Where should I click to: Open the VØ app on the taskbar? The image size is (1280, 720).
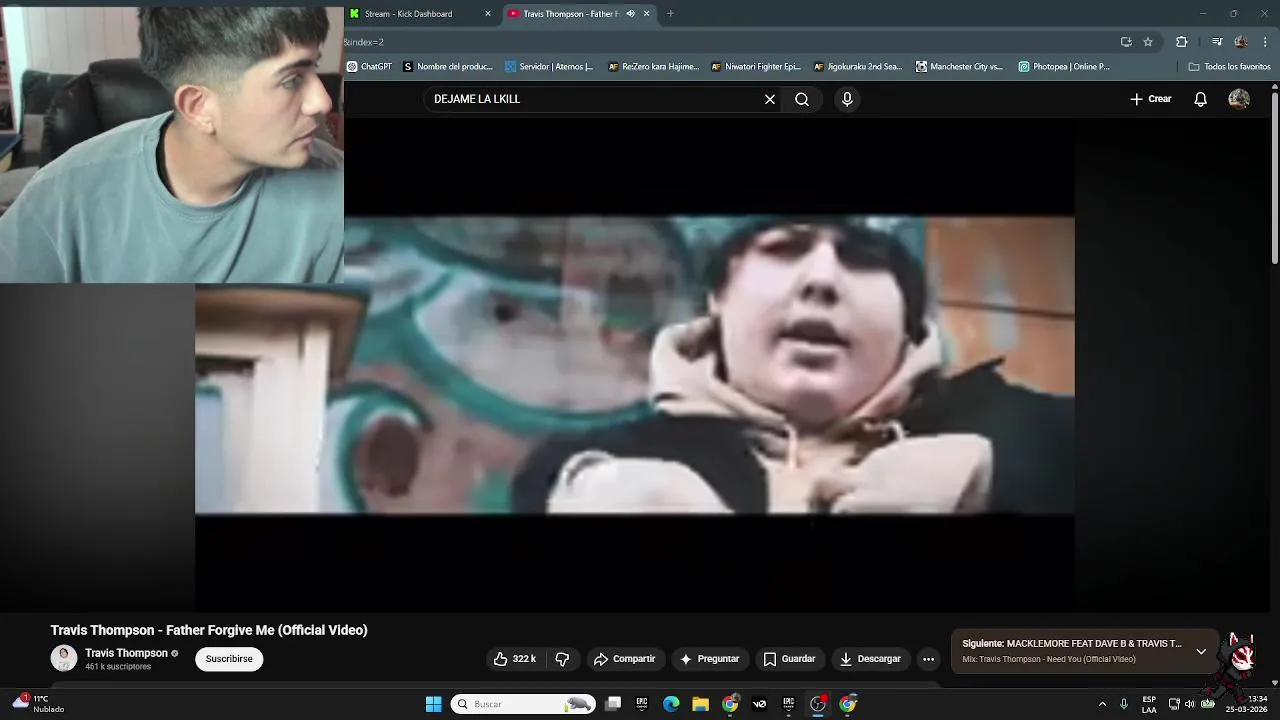[759, 704]
